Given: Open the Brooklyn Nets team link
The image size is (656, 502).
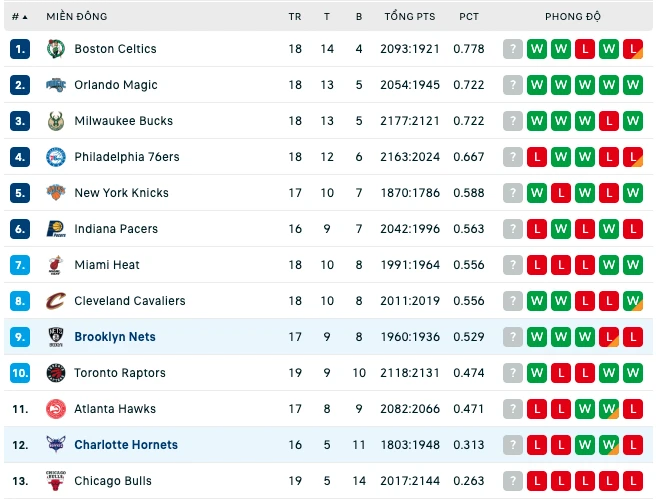Looking at the screenshot, I should pyautogui.click(x=115, y=337).
